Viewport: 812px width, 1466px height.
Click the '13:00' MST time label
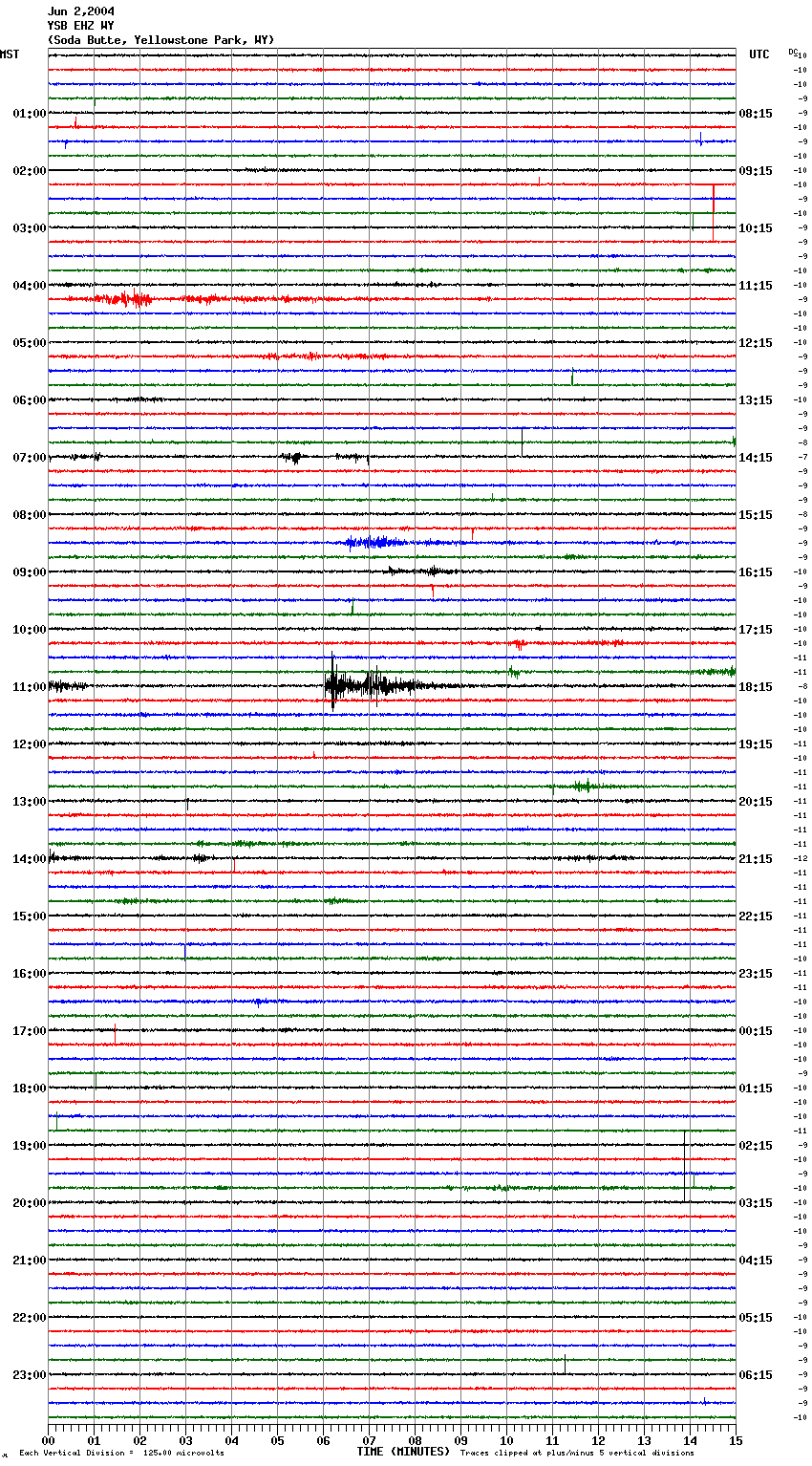point(30,802)
